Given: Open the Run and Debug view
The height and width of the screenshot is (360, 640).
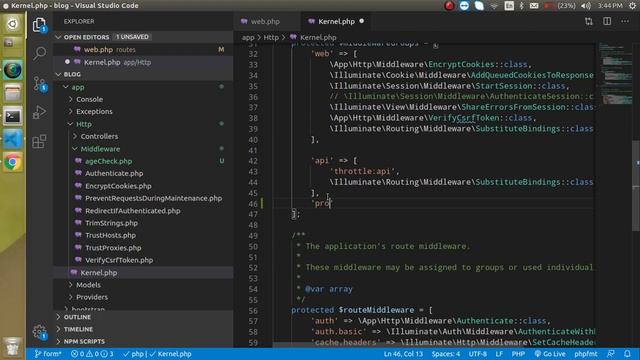Looking at the screenshot, I should pyautogui.click(x=39, y=112).
